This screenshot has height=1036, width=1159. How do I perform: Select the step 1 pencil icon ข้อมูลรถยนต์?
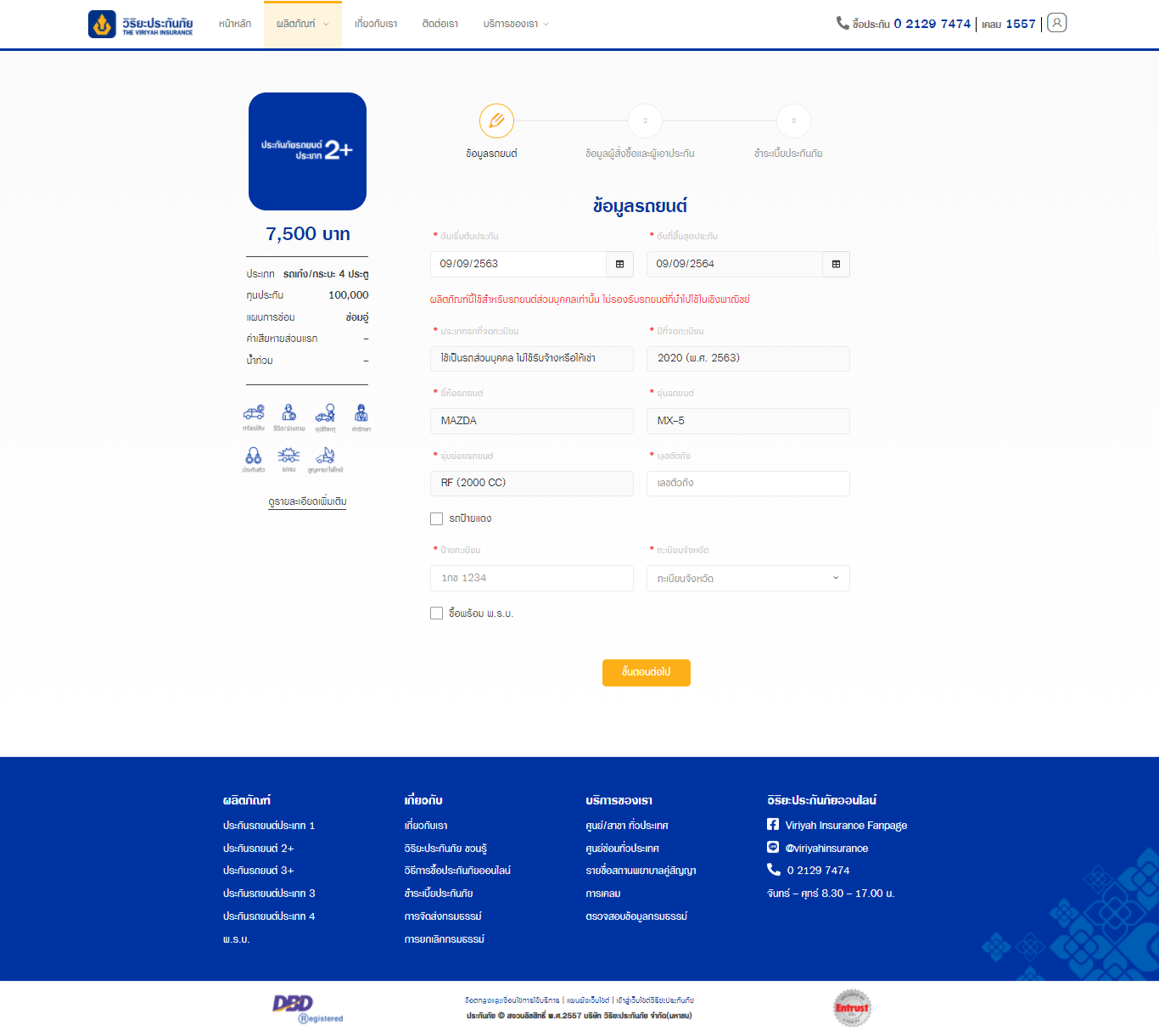[x=496, y=120]
